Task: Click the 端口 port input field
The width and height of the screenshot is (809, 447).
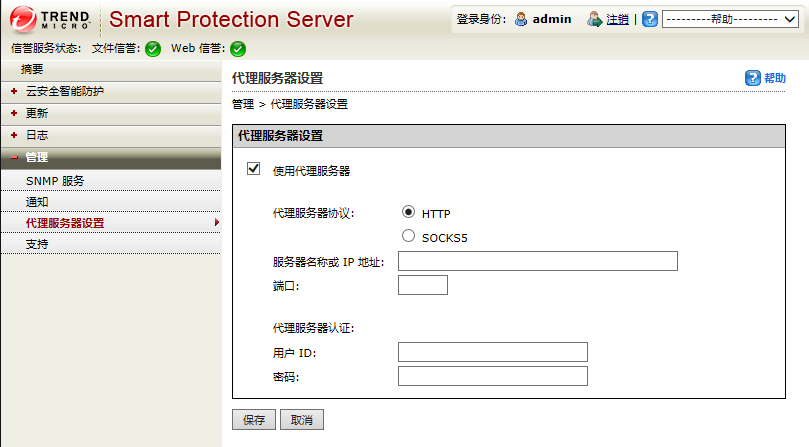Action: pyautogui.click(x=422, y=286)
